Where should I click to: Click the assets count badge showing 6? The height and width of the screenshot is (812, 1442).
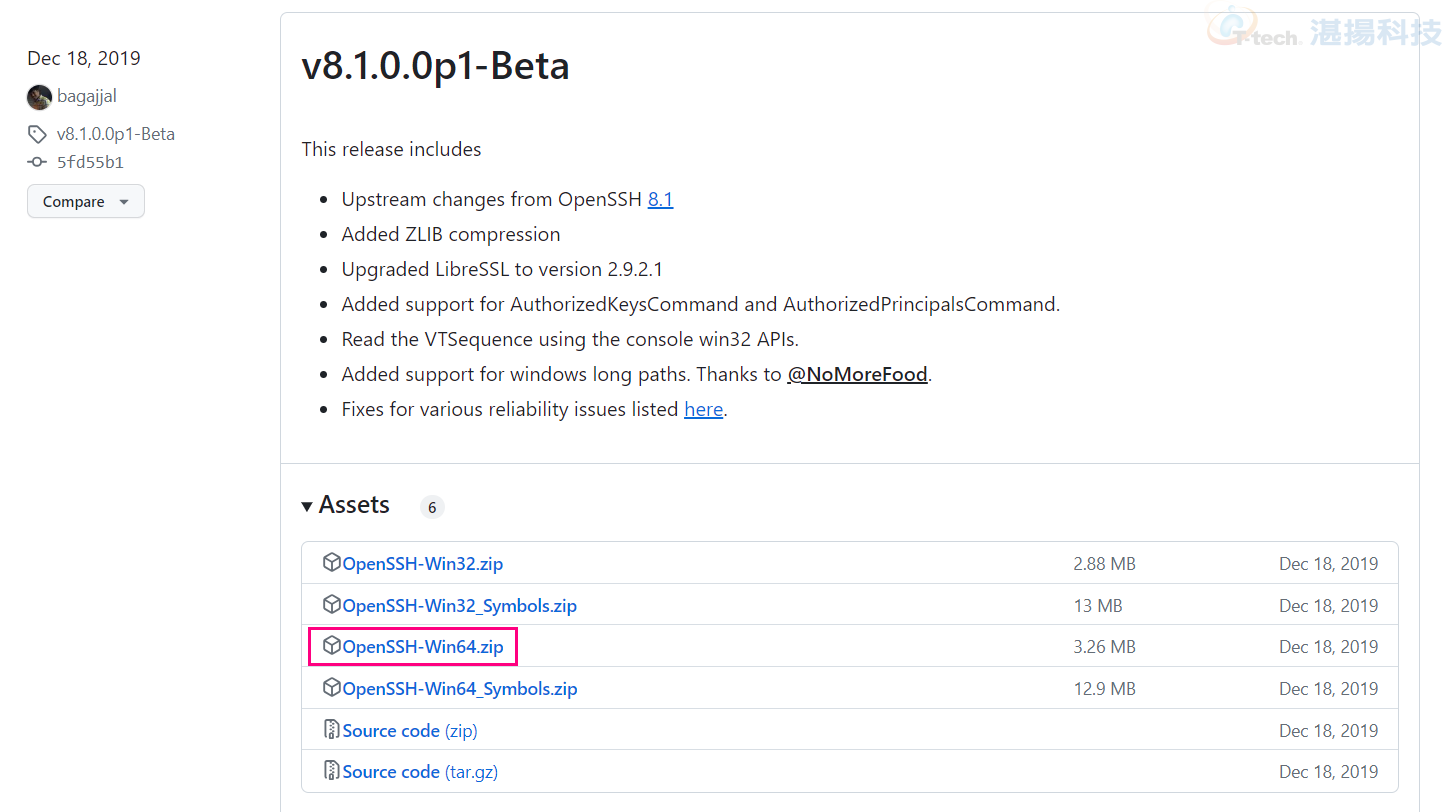pyautogui.click(x=432, y=507)
